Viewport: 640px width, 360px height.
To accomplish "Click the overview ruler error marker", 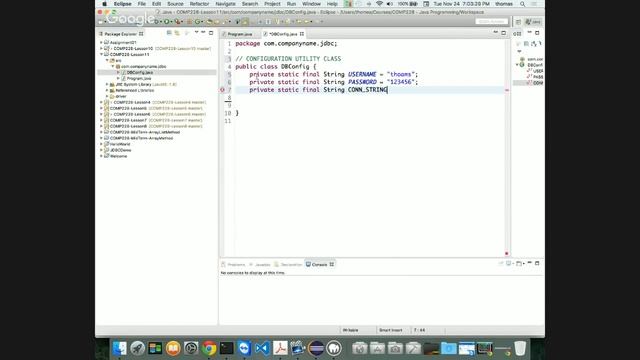I will point(507,90).
